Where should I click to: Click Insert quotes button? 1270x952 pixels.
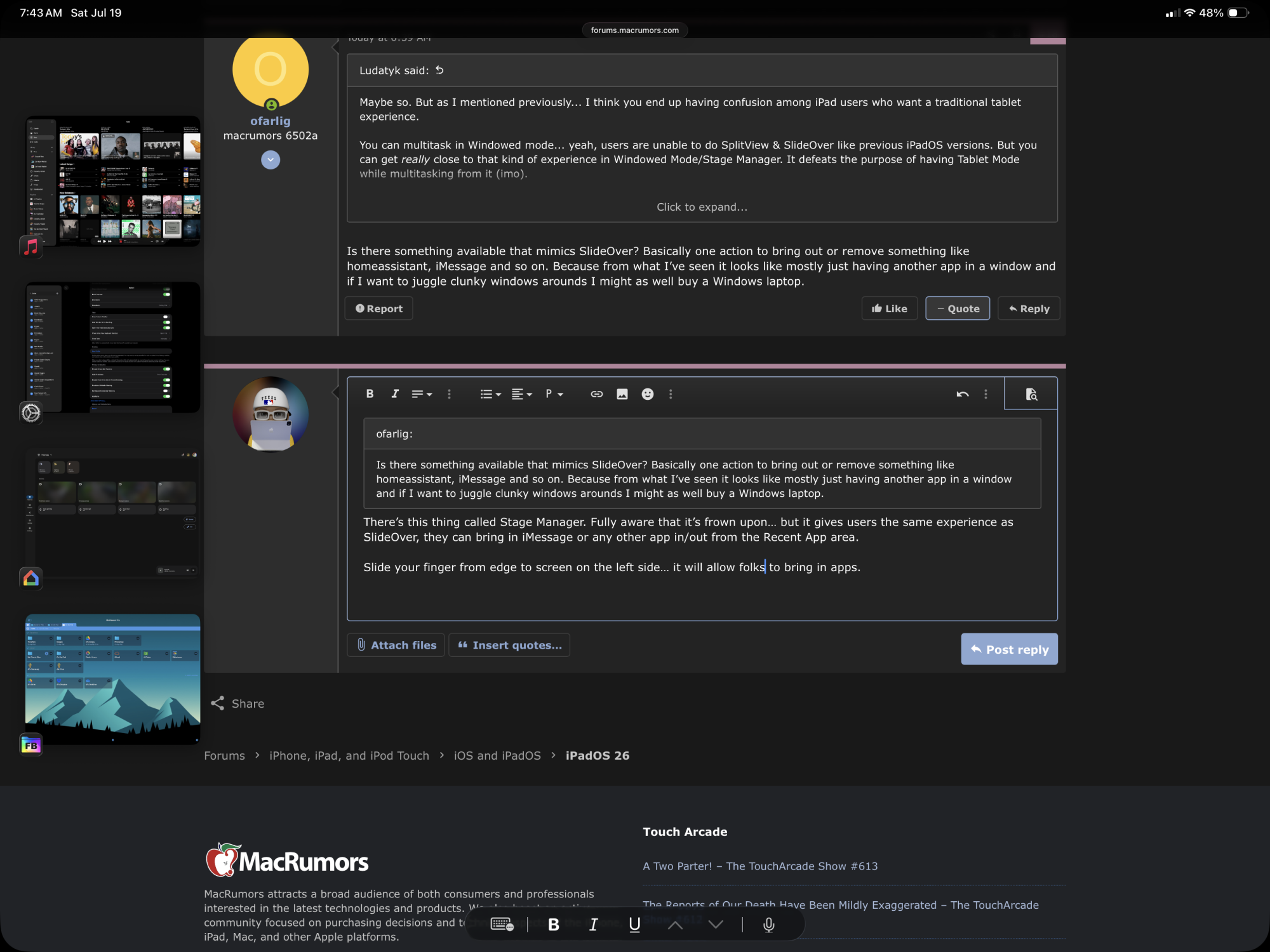click(509, 645)
